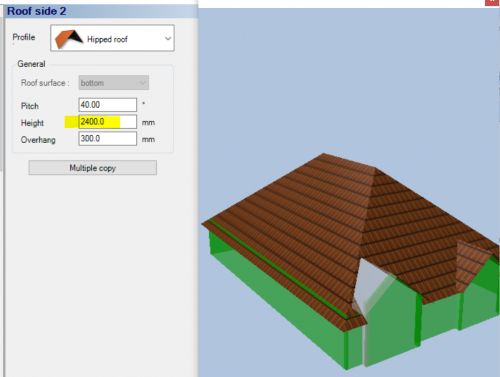This screenshot has height=377, width=500.
Task: Click the Multiple copy button
Action: (x=93, y=168)
